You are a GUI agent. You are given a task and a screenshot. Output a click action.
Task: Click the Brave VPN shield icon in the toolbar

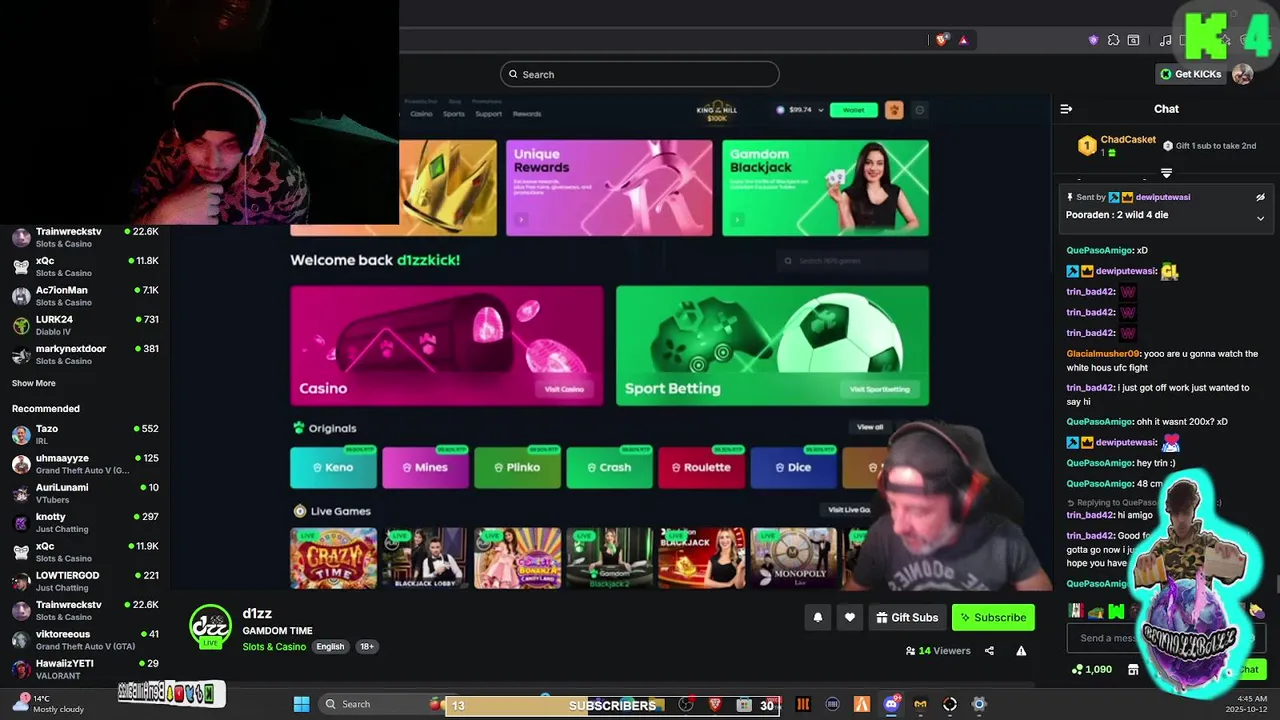click(x=1093, y=40)
